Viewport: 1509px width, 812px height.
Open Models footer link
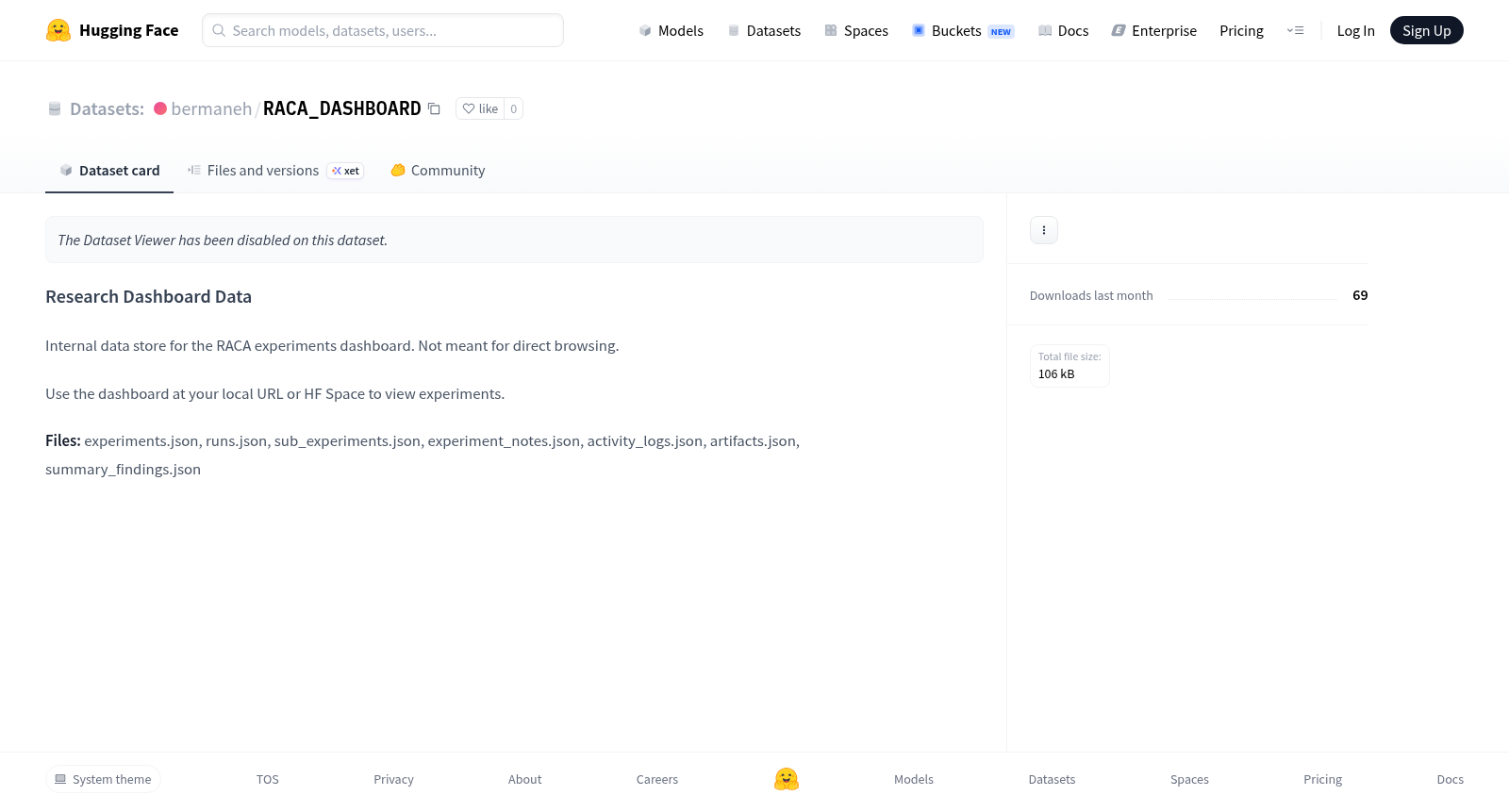(914, 779)
